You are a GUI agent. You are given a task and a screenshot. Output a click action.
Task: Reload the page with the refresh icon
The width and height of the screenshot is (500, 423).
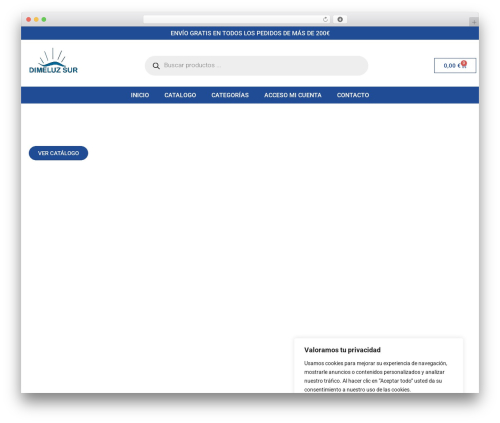pos(325,20)
